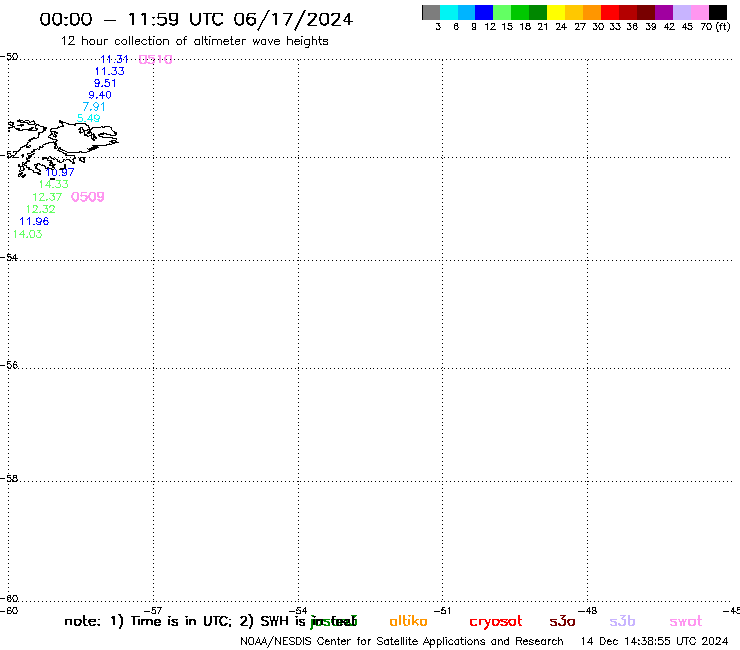Click the -56 latitude axis label
Screen dimensions: 740x650
pyautogui.click(x=9, y=365)
